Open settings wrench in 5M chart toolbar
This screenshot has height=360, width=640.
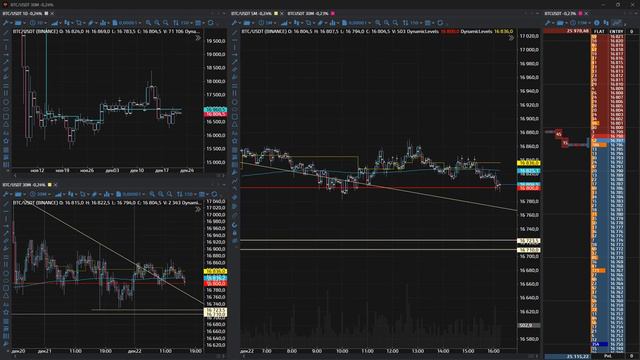234,23
